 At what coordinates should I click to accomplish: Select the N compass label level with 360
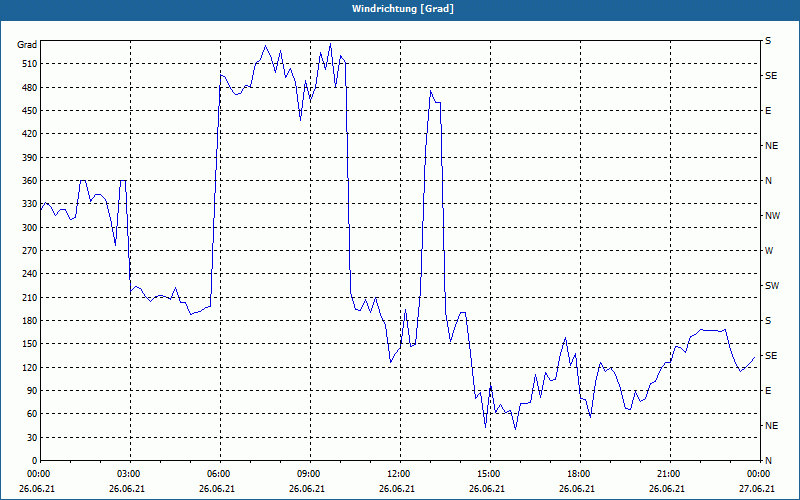[768, 181]
